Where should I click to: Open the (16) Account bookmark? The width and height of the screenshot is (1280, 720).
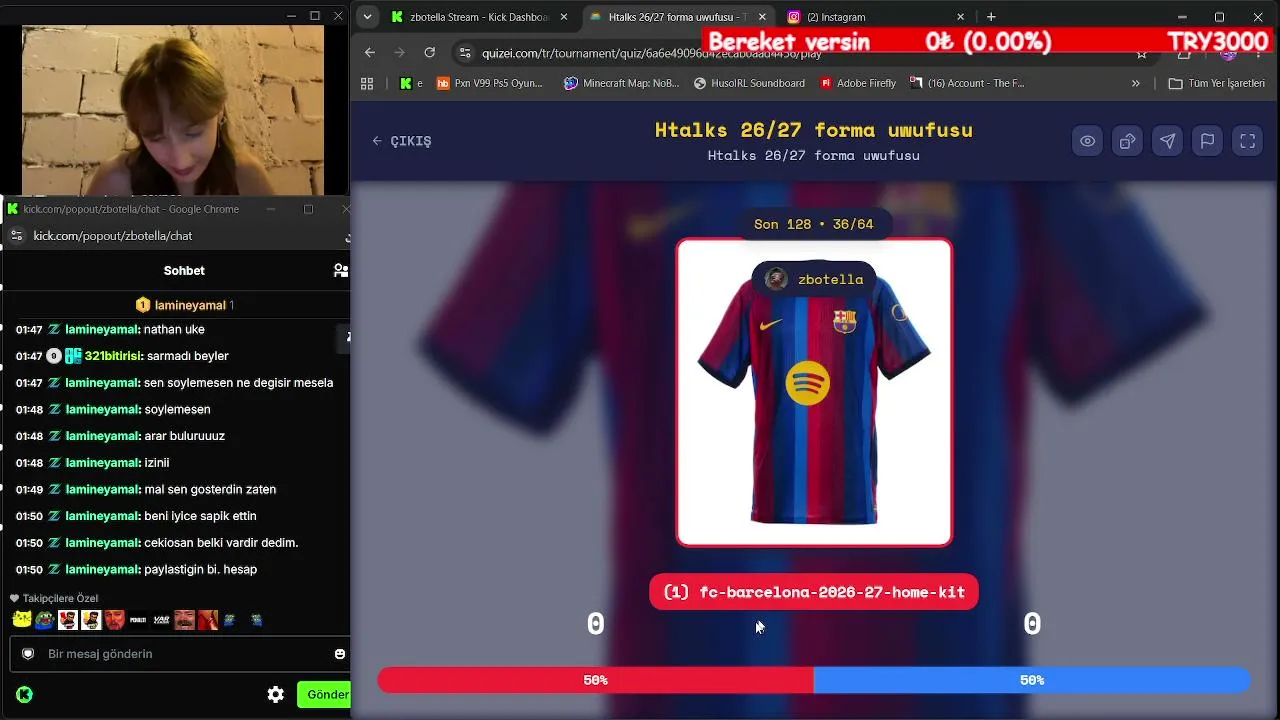(x=967, y=83)
